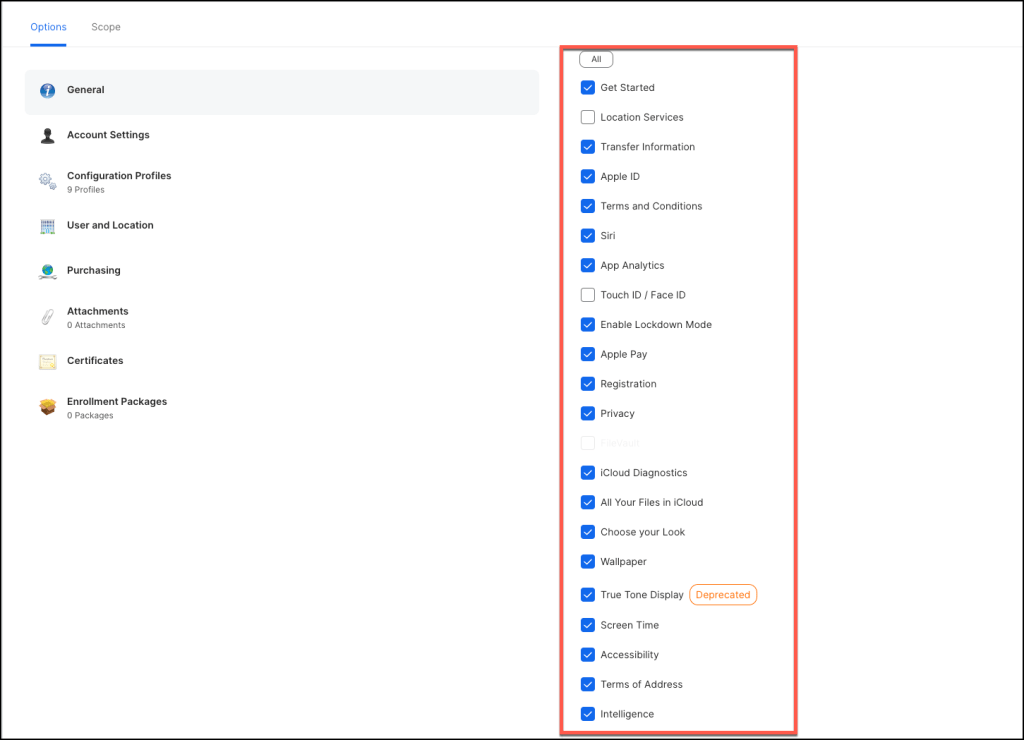Click the Configuration Profiles gear icon
Image resolution: width=1024 pixels, height=740 pixels.
[x=47, y=181]
